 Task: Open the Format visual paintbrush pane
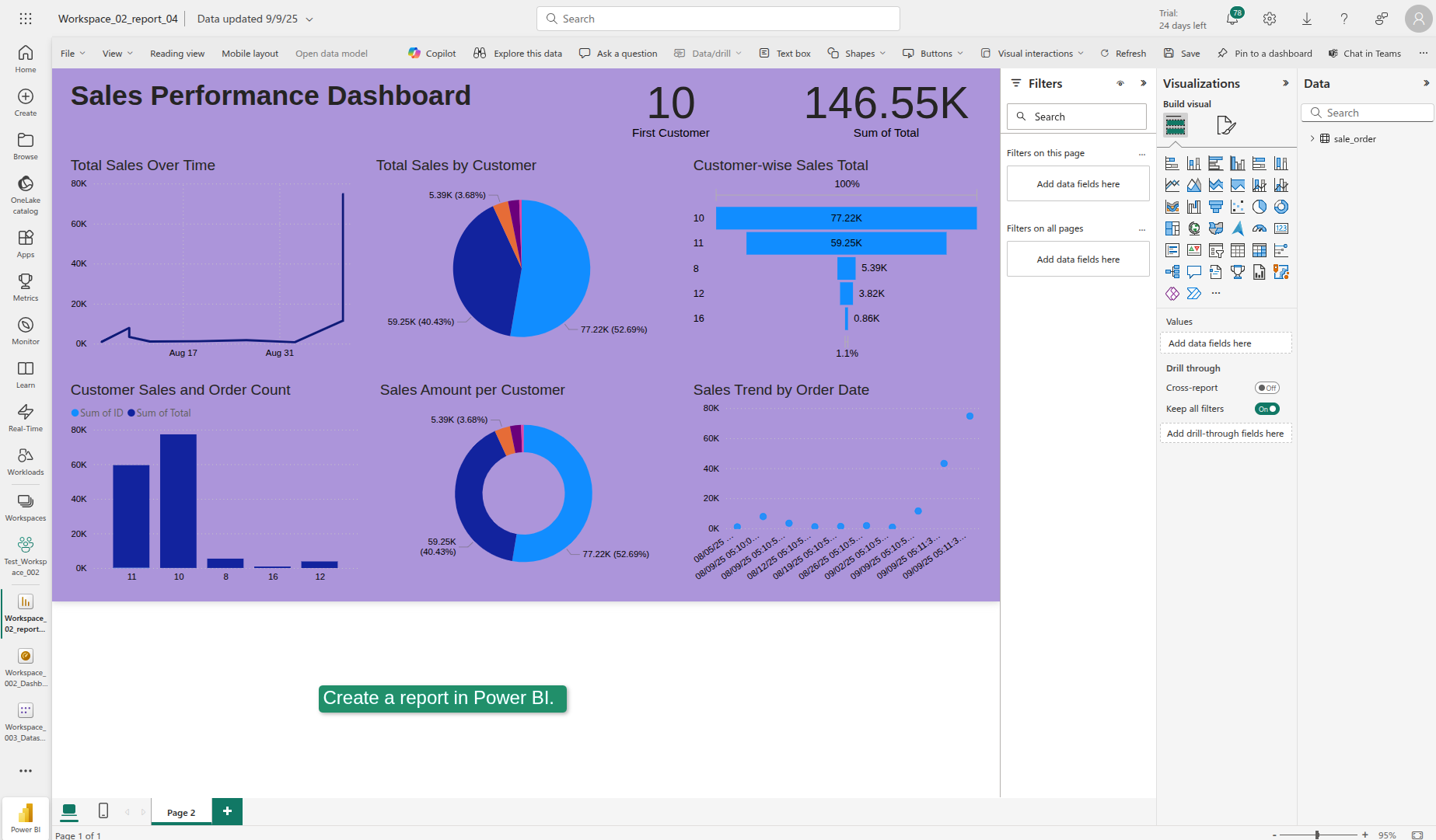[x=1225, y=125]
